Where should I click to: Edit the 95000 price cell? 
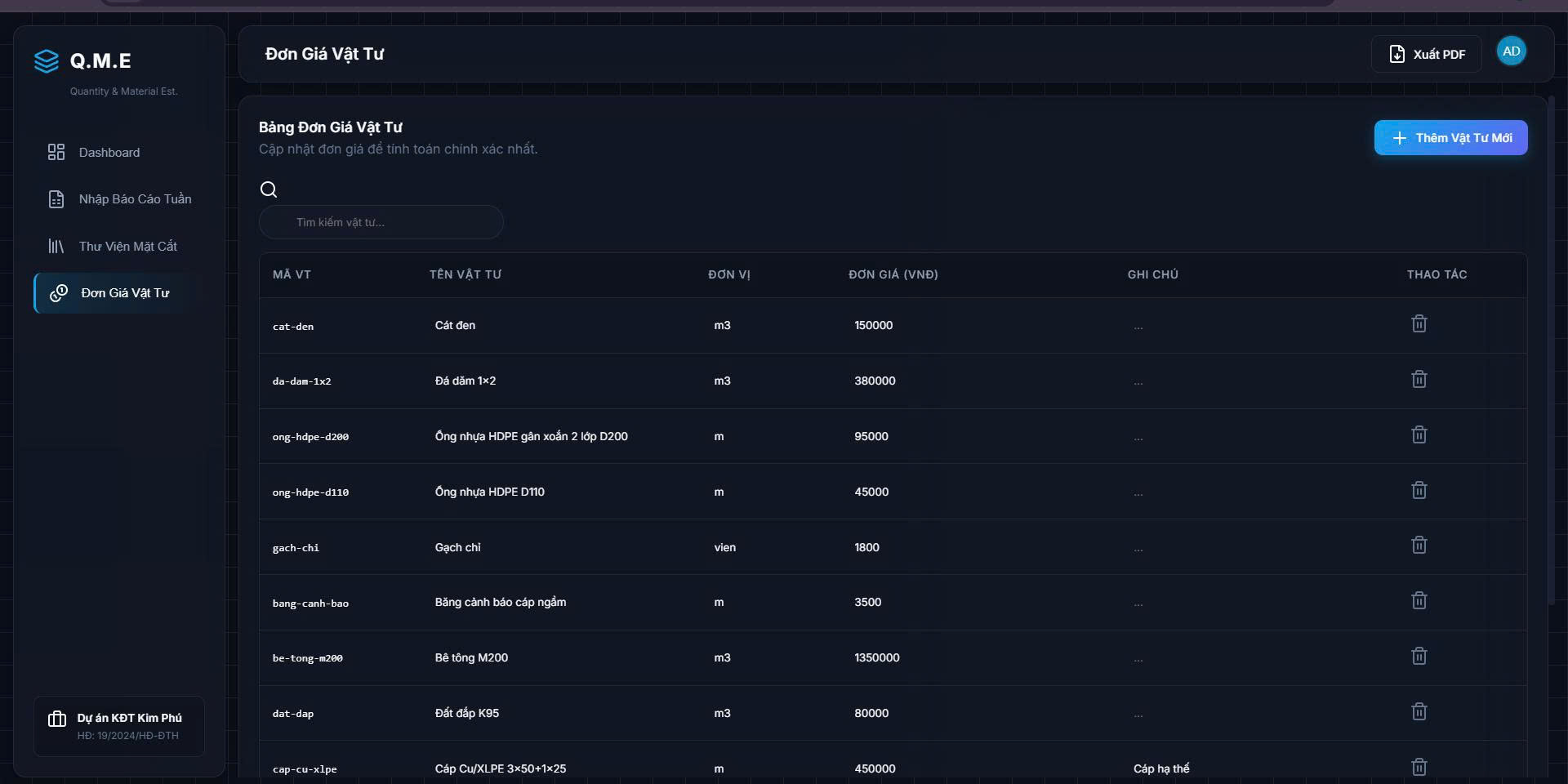coord(871,436)
